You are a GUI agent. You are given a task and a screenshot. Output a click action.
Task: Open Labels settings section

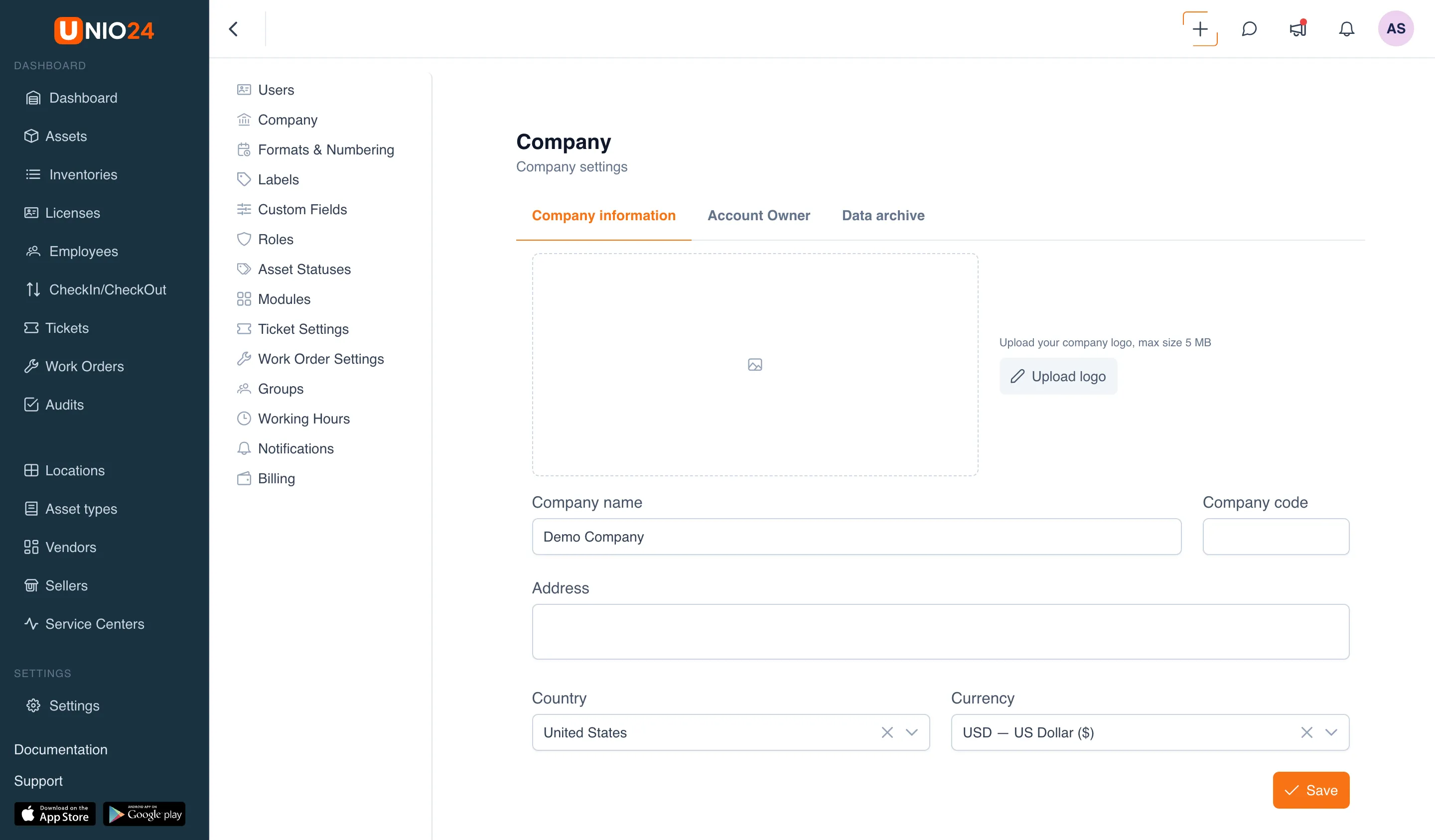(268, 179)
